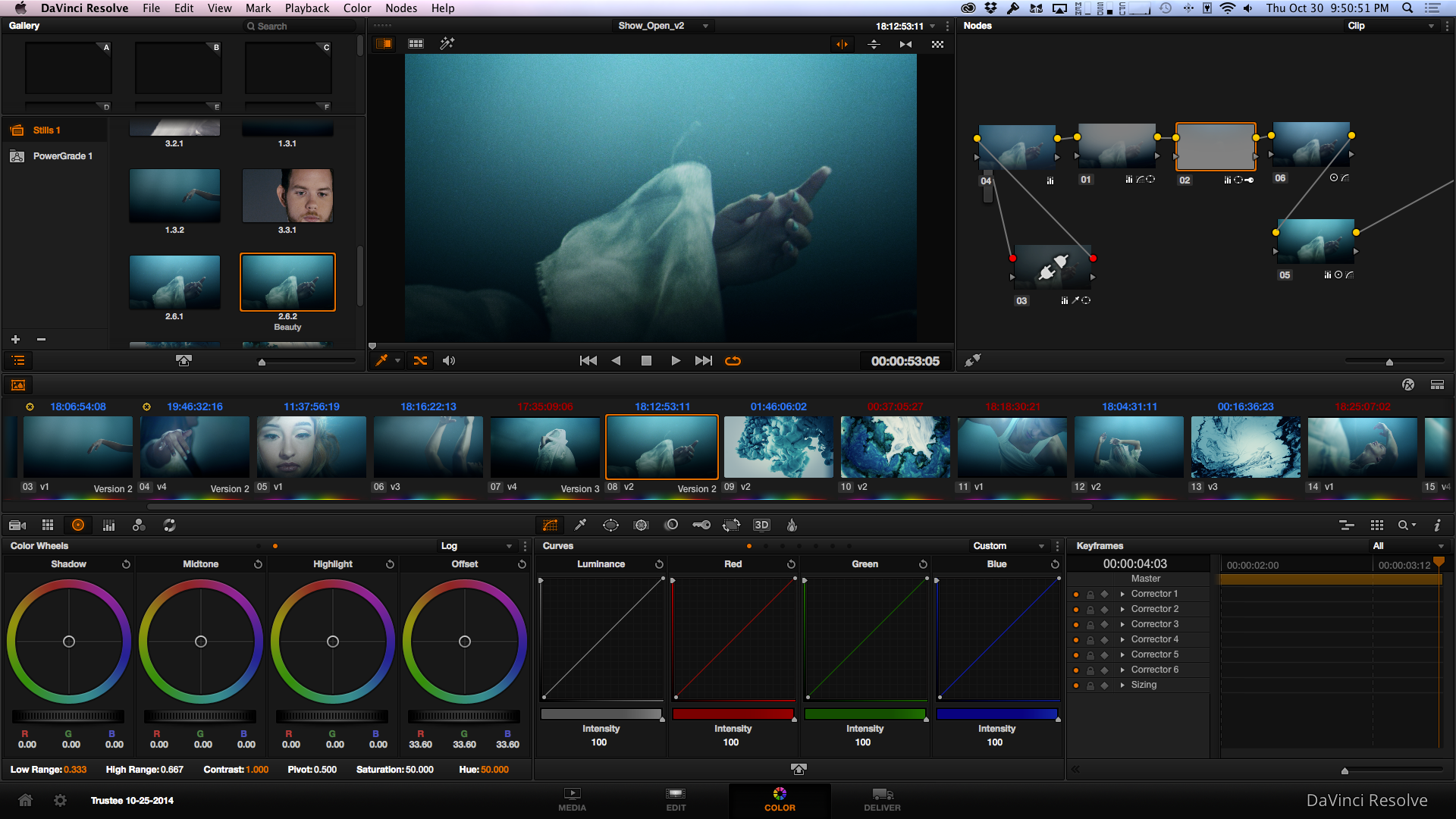Toggle the lock for Corrector 2
1456x819 pixels.
[x=1090, y=610]
